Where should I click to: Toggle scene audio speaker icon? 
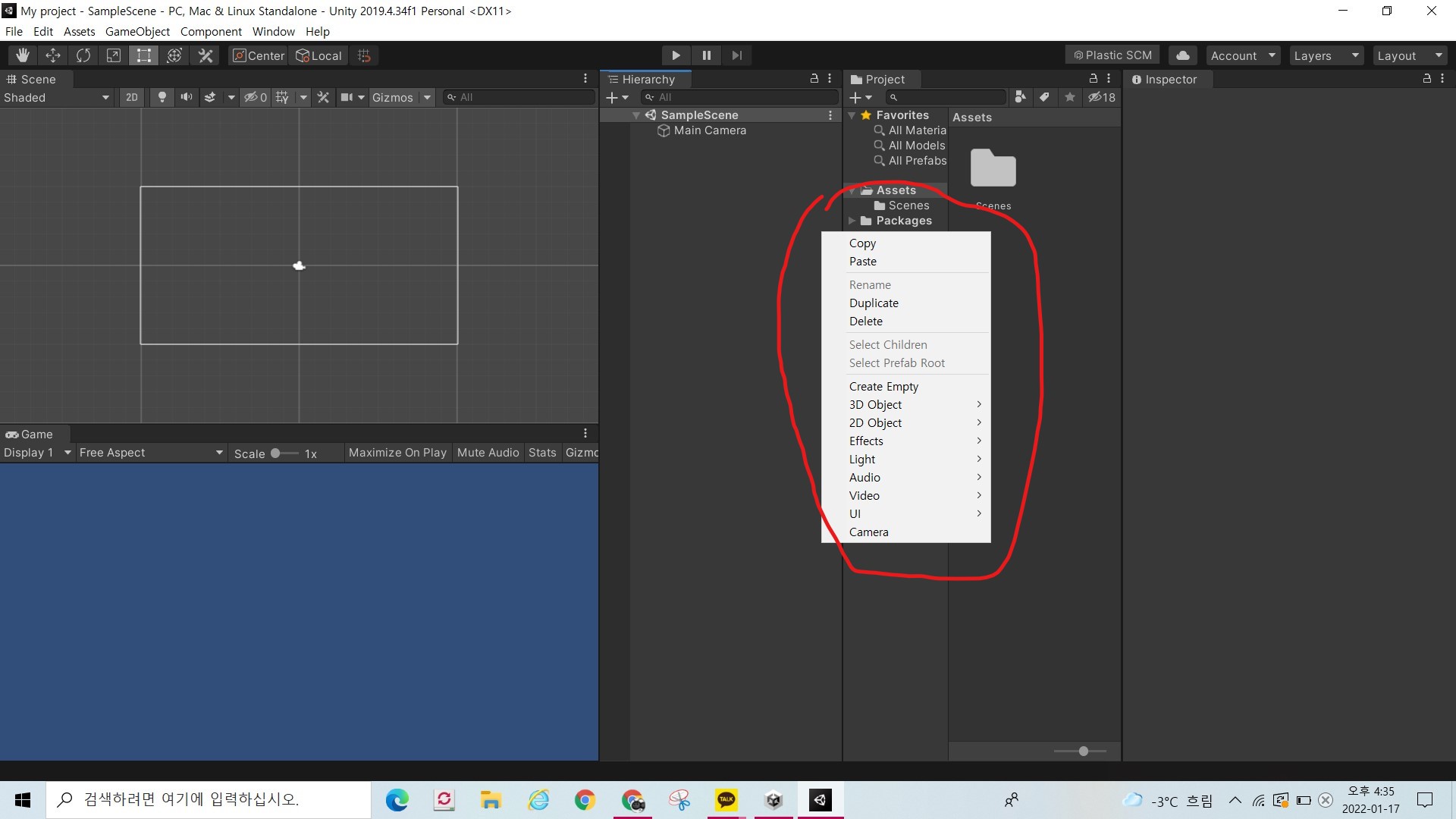pos(186,97)
